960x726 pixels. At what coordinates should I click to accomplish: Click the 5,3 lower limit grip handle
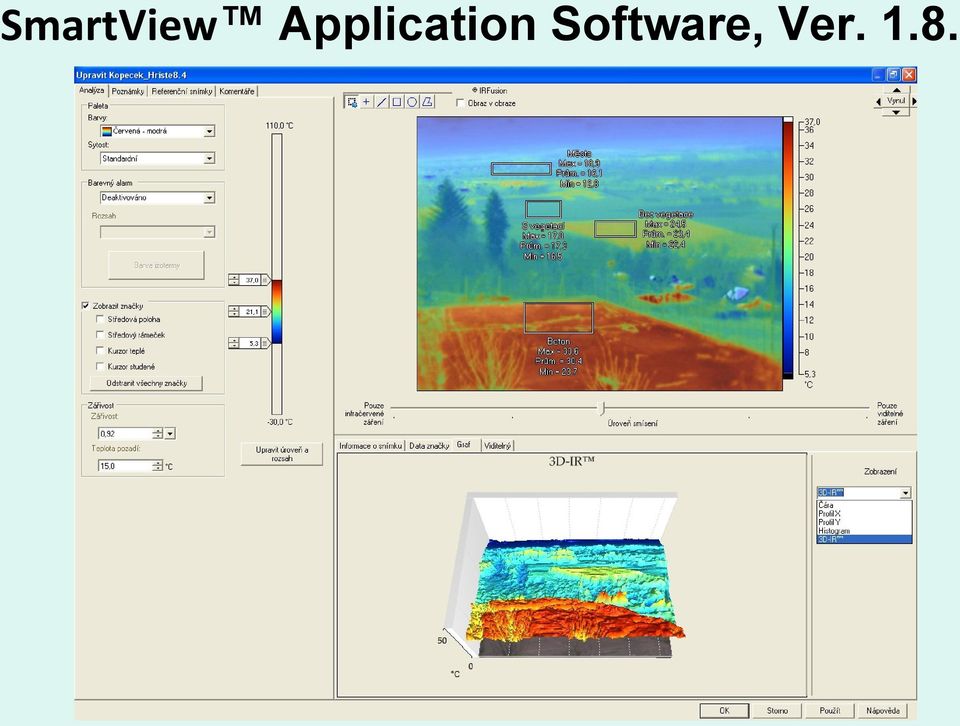click(x=266, y=343)
